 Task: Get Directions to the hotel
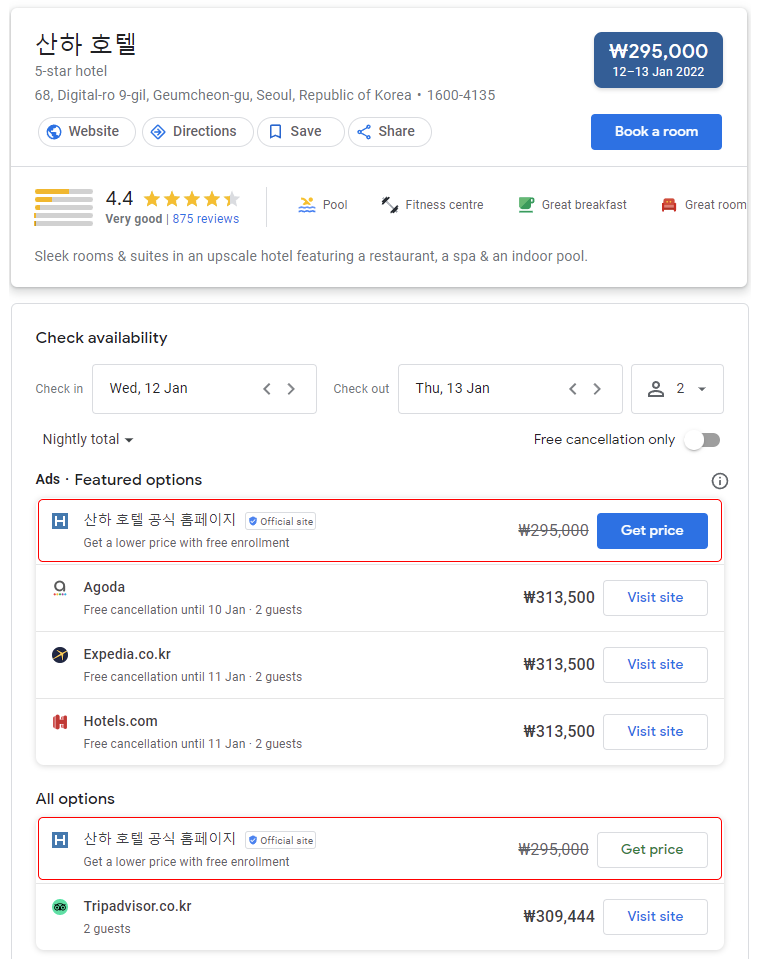click(x=196, y=132)
